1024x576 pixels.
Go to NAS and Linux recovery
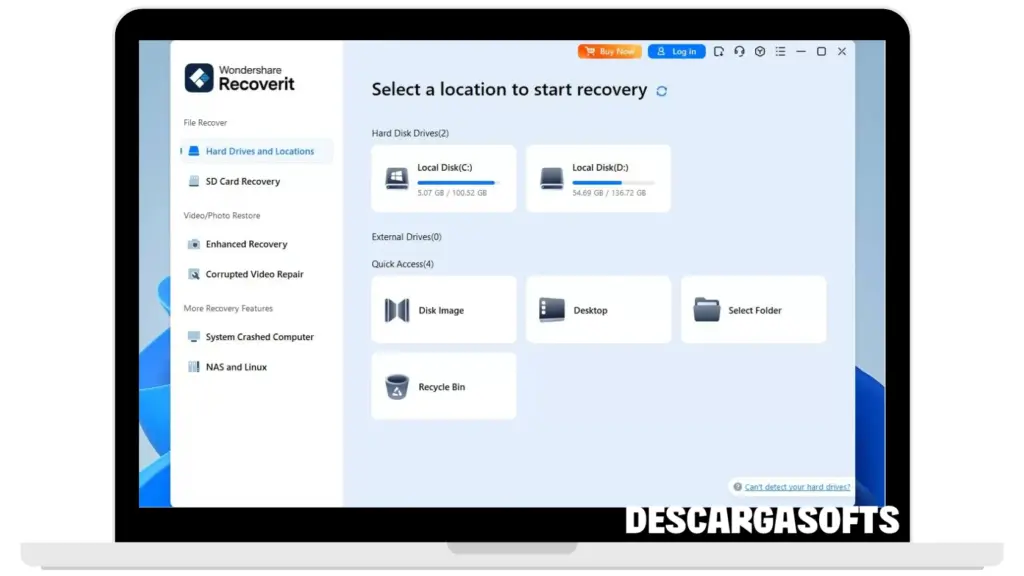point(236,367)
